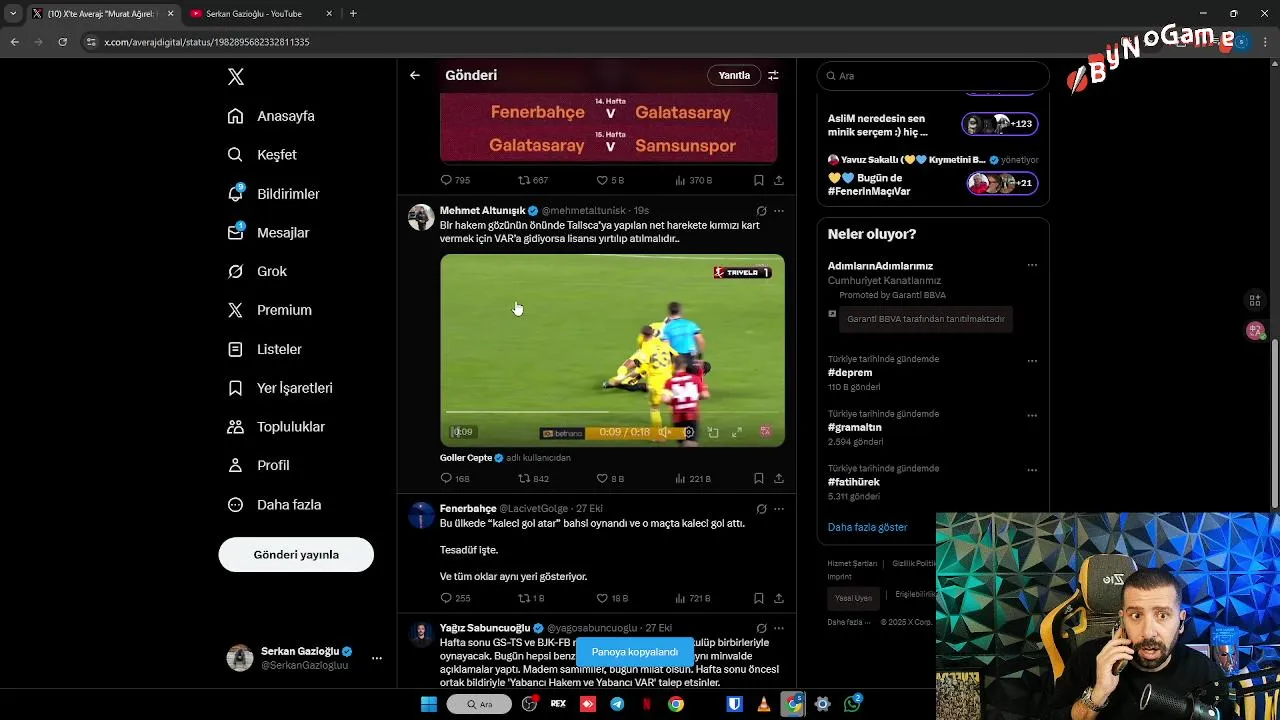Click the Yanıtla button
Image resolution: width=1280 pixels, height=720 pixels.
[x=734, y=75]
